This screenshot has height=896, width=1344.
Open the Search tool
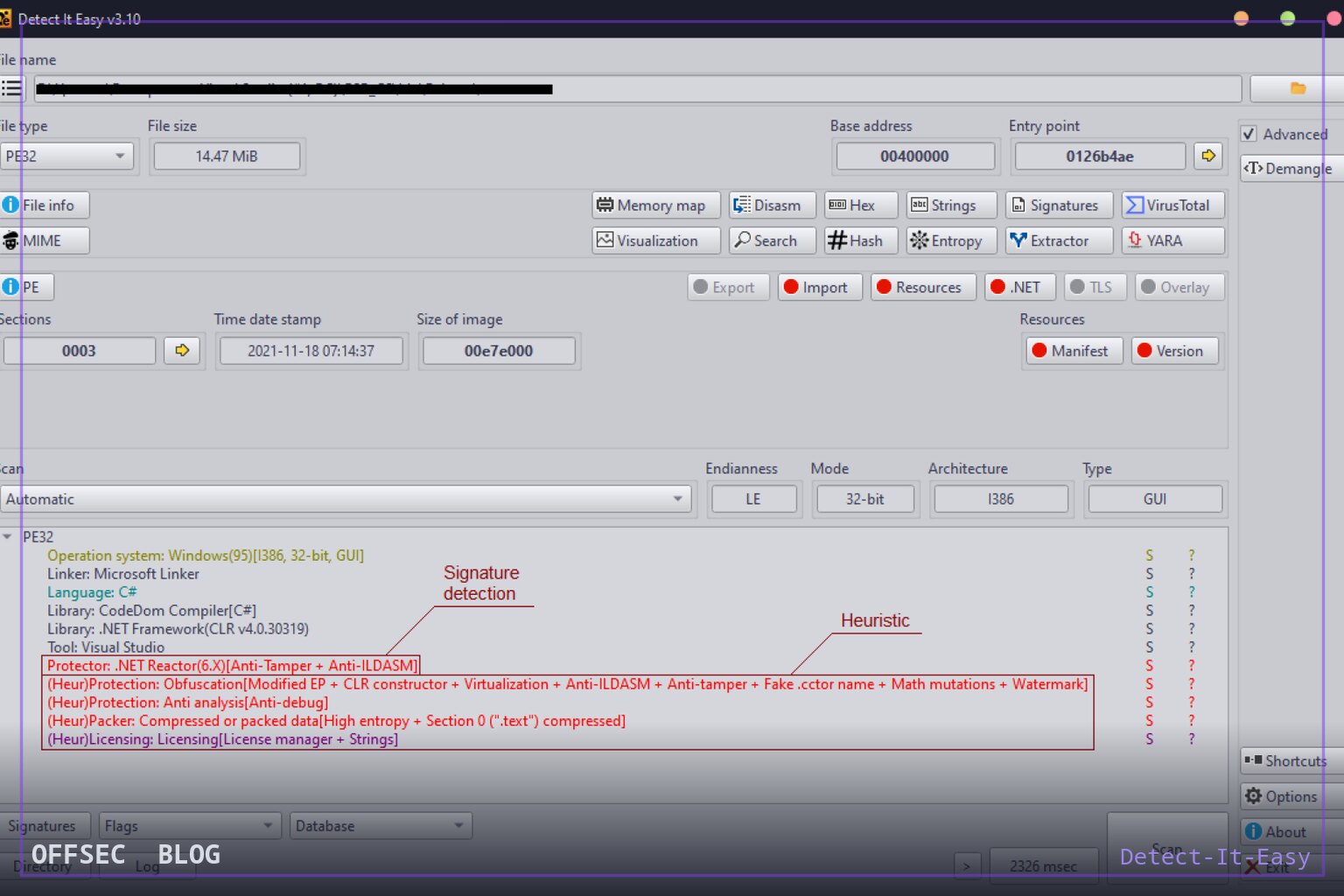pyautogui.click(x=772, y=241)
